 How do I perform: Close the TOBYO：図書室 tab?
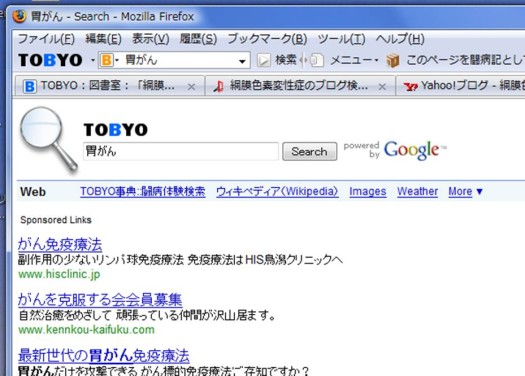(191, 87)
